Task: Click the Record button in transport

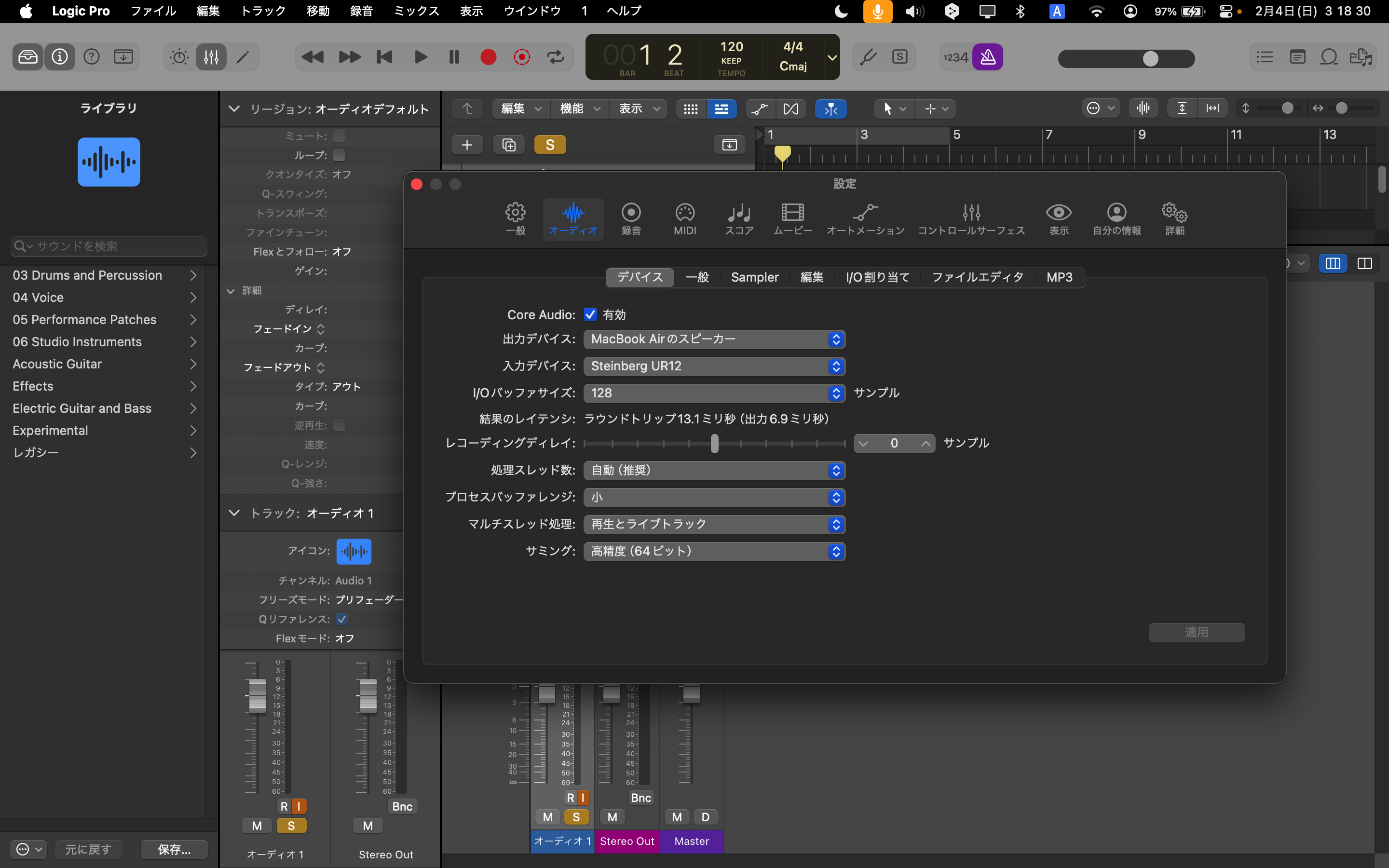Action: click(x=488, y=57)
